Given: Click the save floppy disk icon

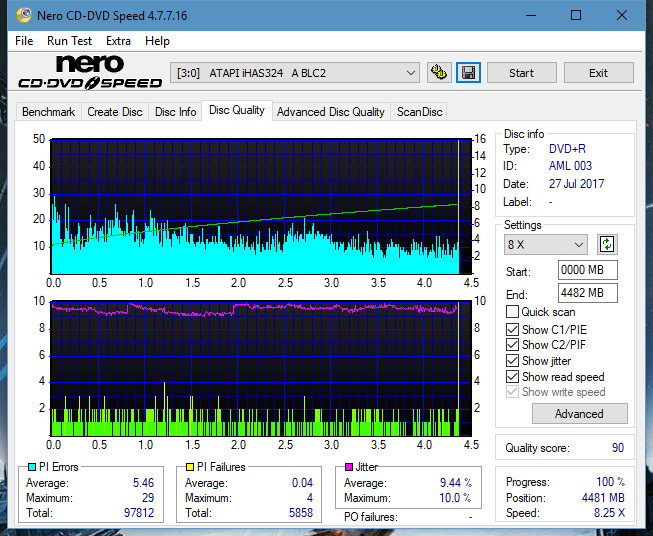Looking at the screenshot, I should 468,73.
